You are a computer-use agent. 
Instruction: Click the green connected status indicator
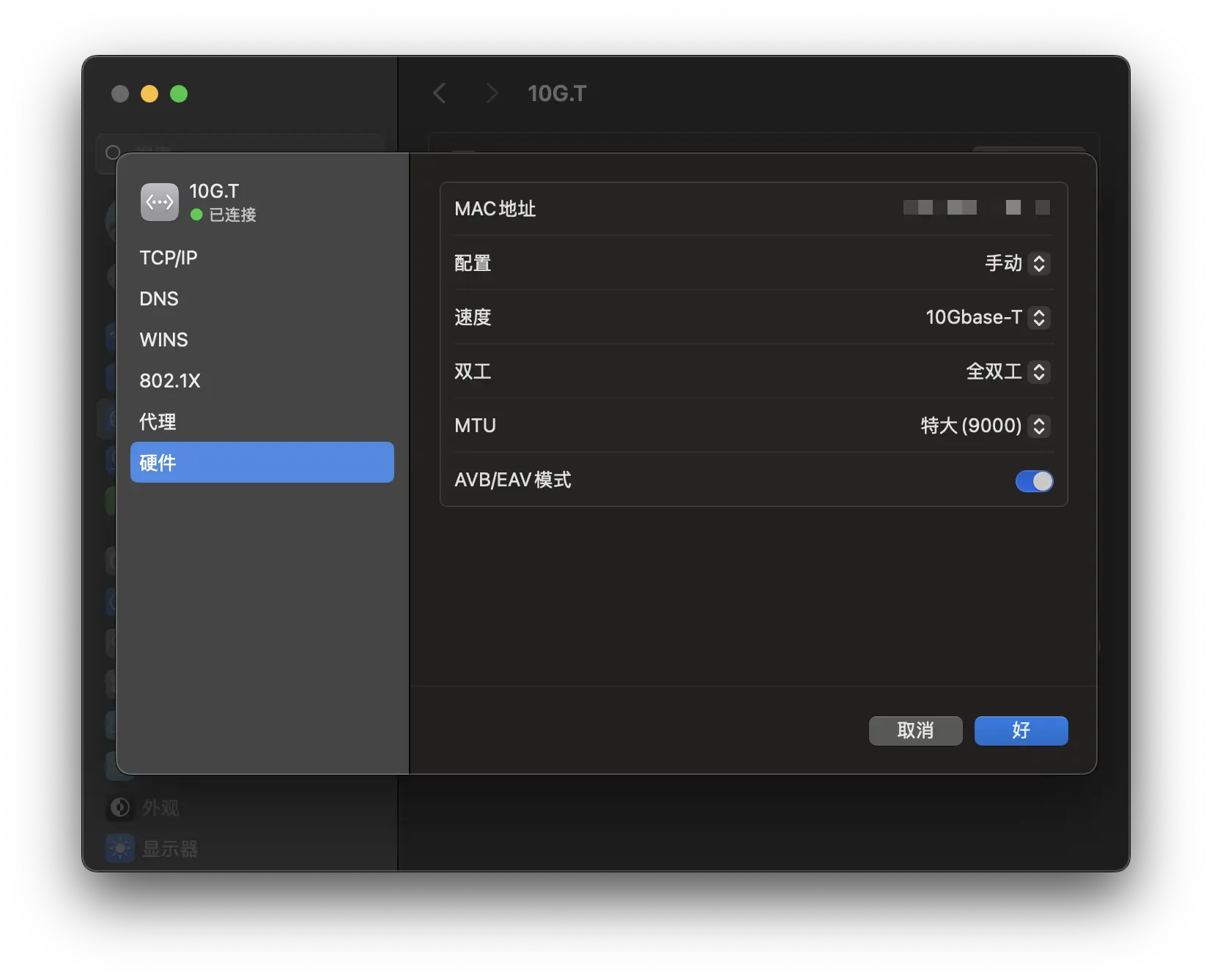(196, 215)
